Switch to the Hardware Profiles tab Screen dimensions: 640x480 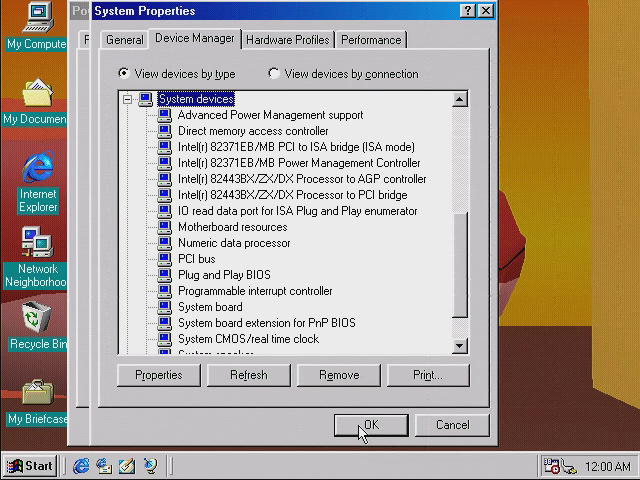288,40
